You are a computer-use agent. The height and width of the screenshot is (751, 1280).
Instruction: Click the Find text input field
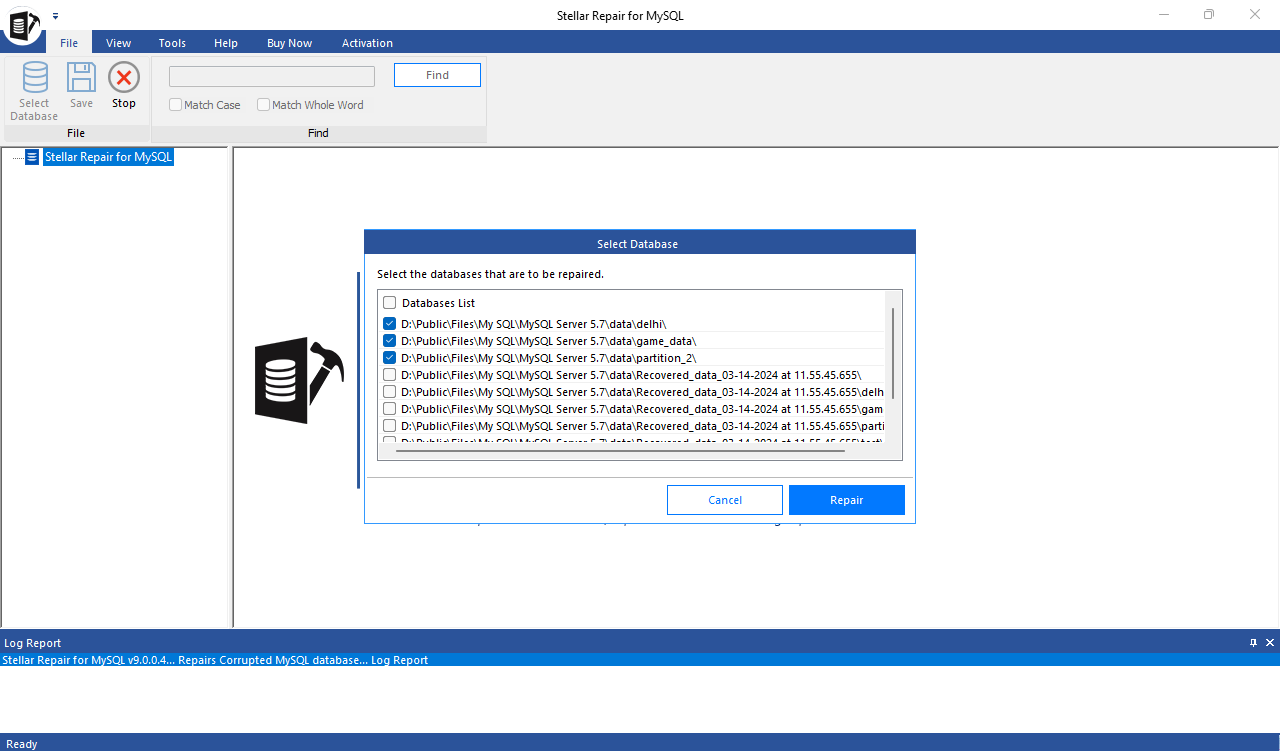pos(272,77)
